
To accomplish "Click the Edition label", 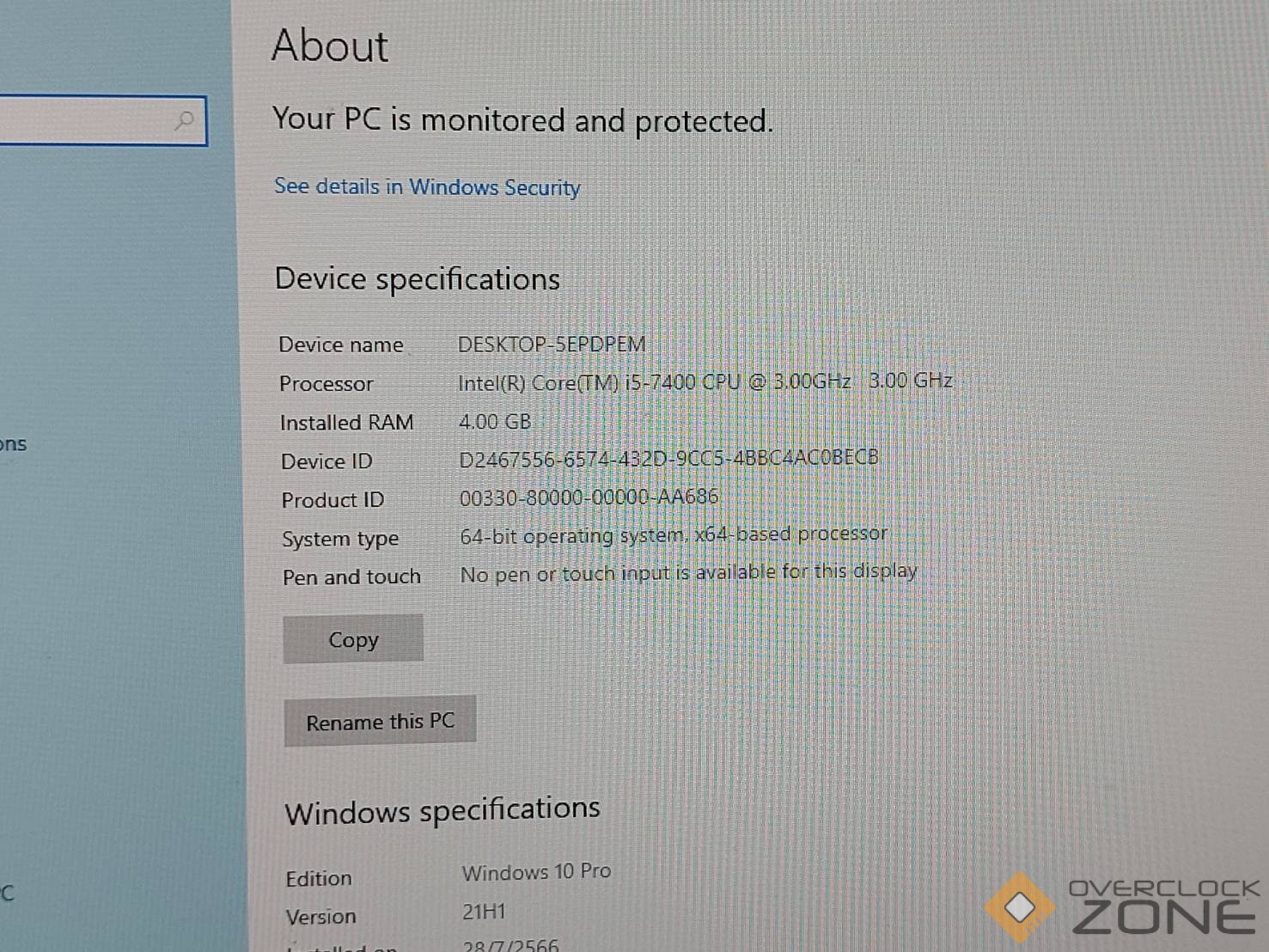I will tap(319, 878).
